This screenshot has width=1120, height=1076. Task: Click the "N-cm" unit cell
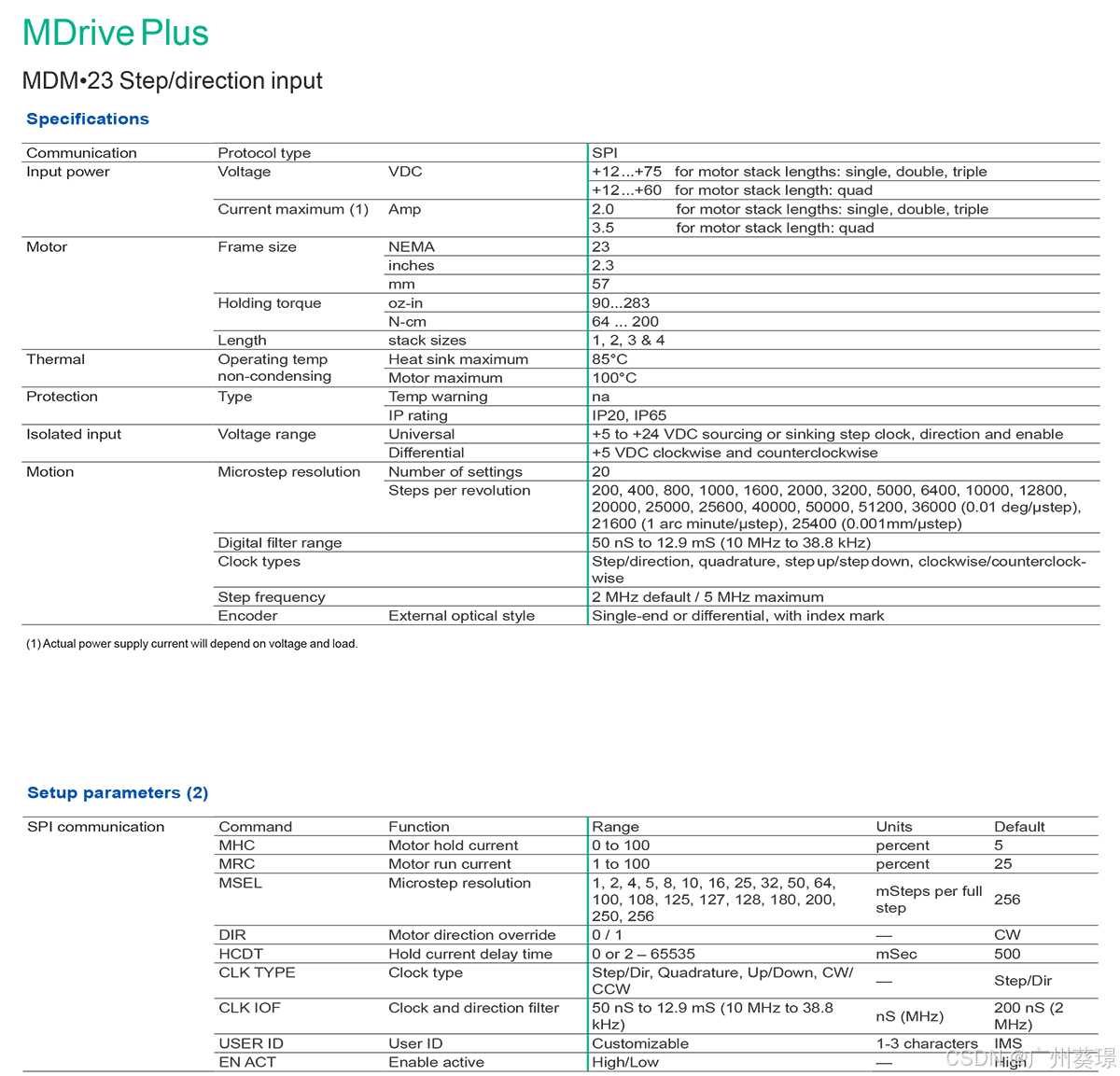click(x=407, y=322)
